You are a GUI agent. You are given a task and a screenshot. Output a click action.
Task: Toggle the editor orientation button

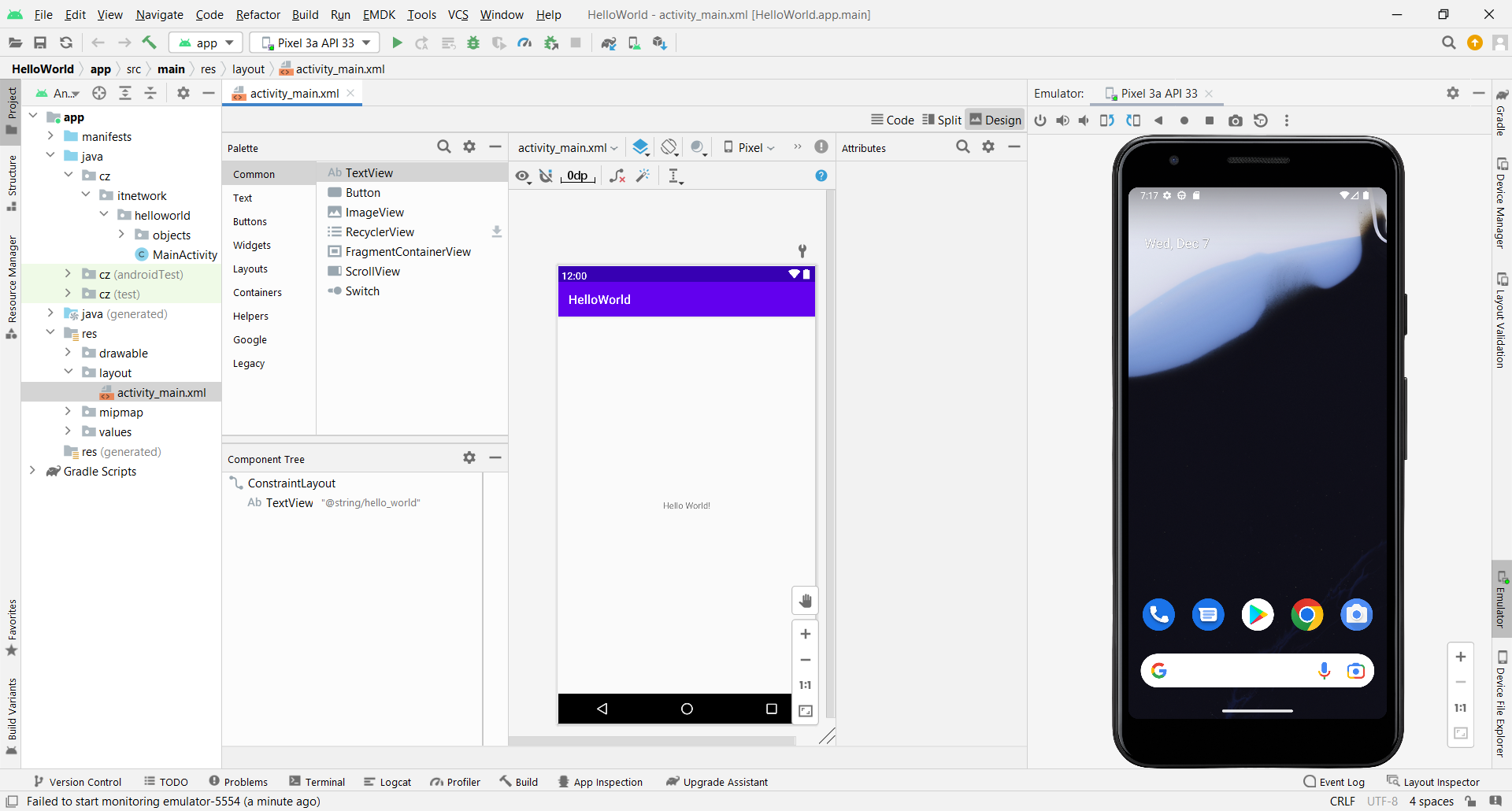[x=669, y=147]
